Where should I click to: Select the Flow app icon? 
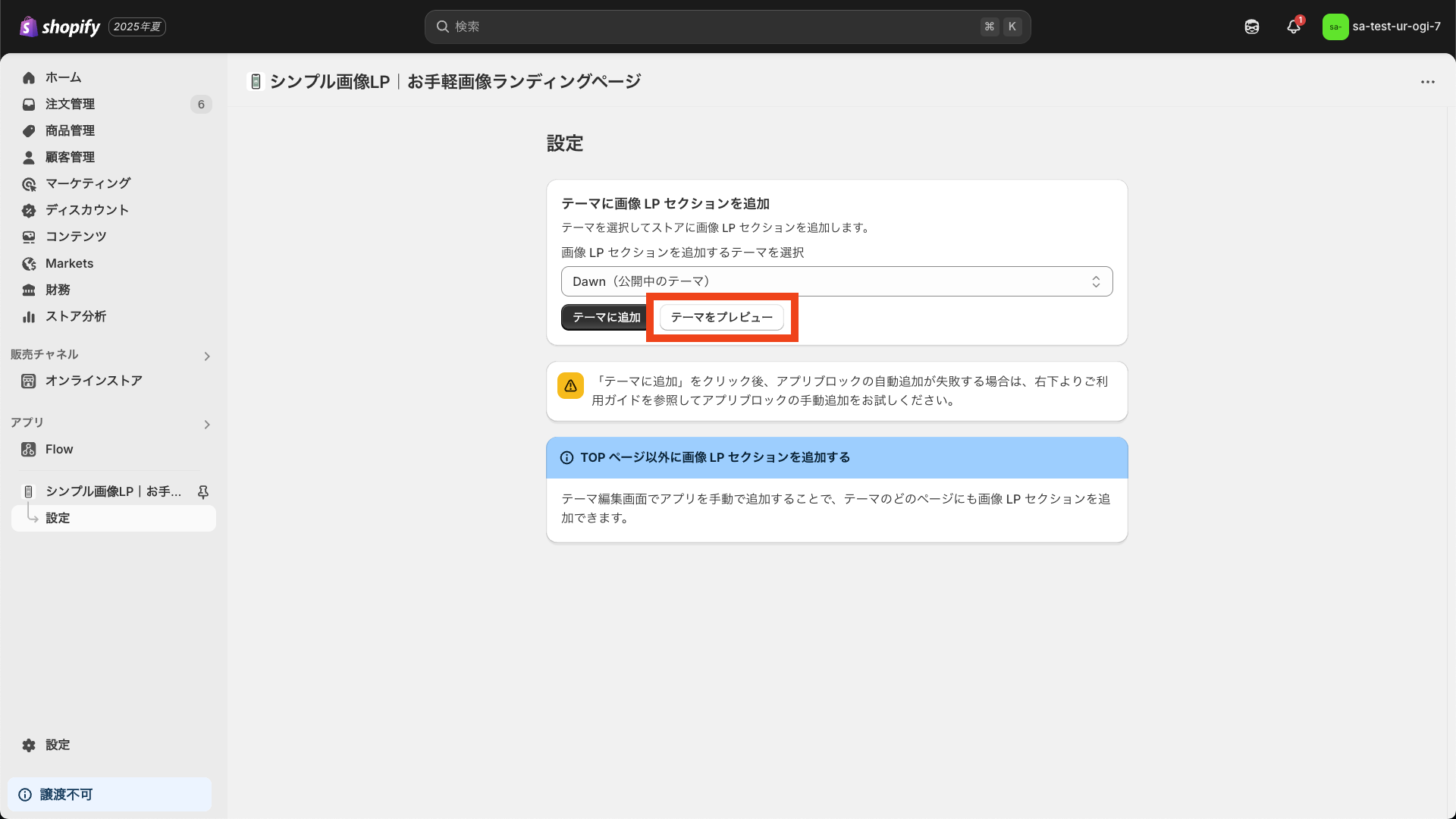pos(29,449)
